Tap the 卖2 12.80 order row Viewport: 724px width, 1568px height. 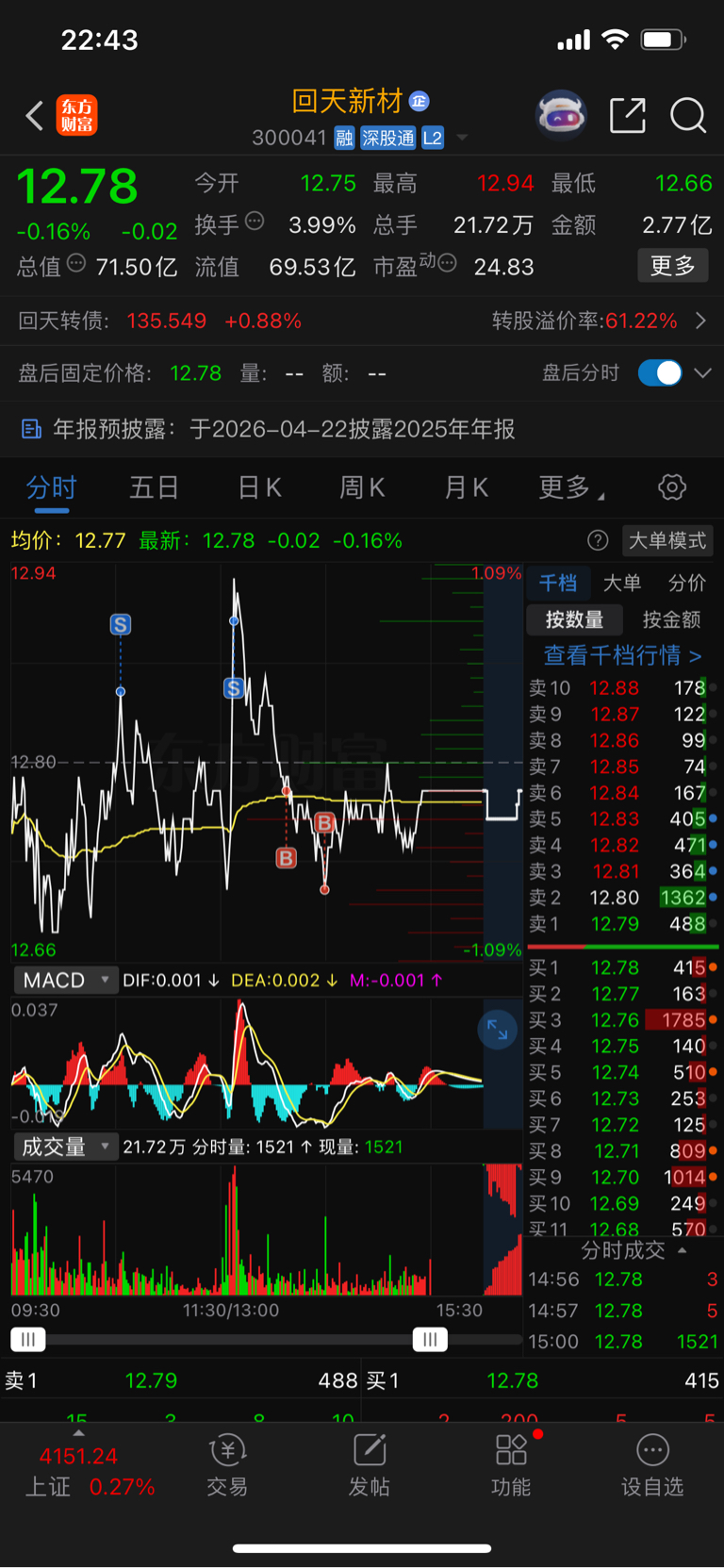point(622,898)
